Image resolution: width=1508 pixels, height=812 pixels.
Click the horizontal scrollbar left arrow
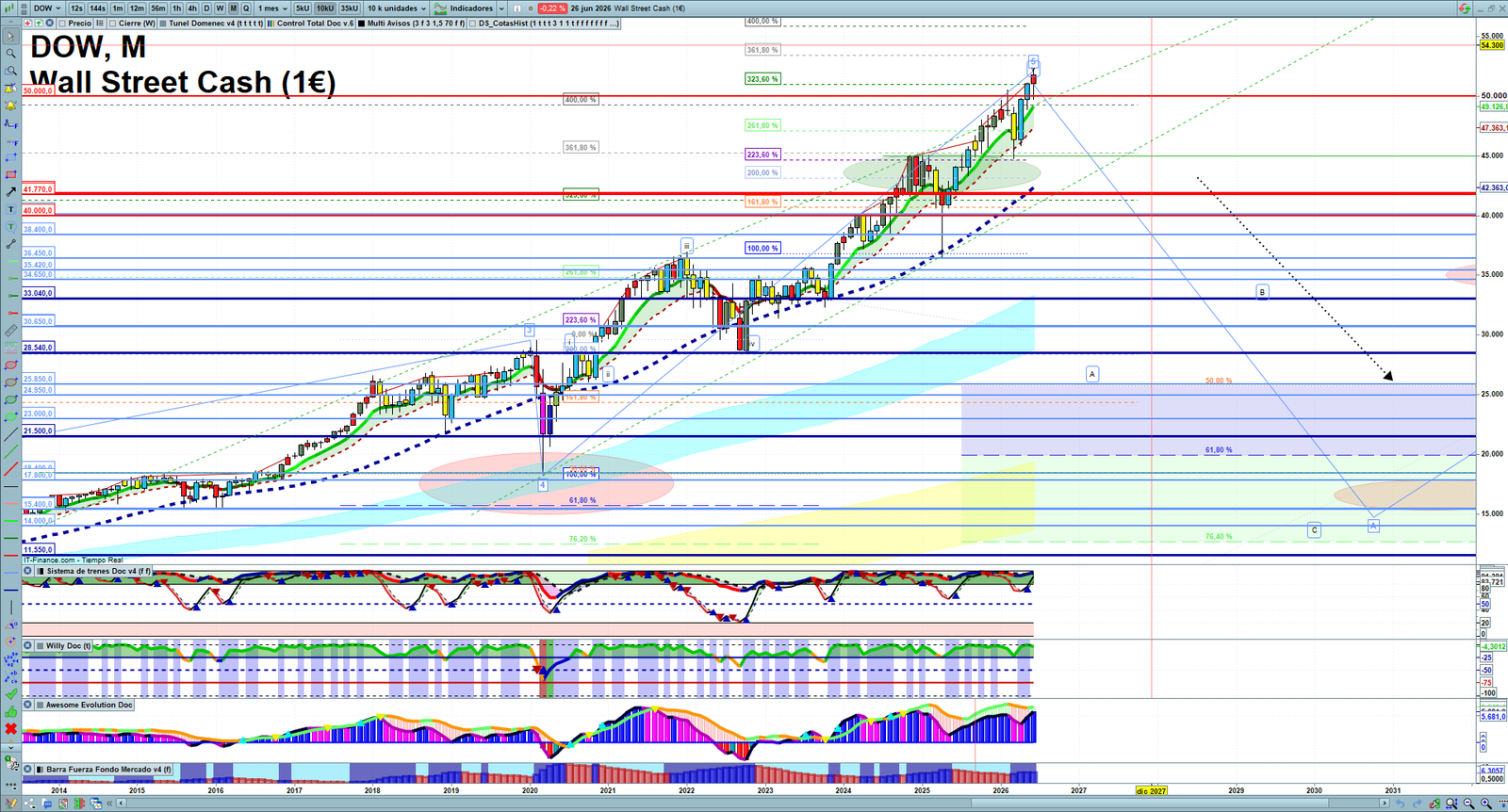pos(121,804)
